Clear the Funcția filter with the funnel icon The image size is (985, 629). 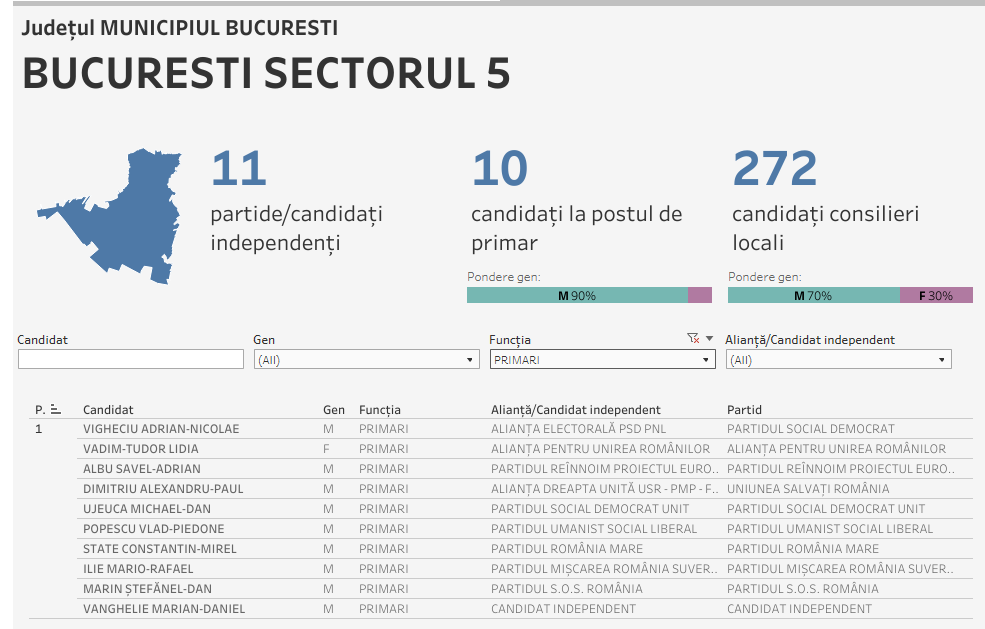click(x=693, y=339)
